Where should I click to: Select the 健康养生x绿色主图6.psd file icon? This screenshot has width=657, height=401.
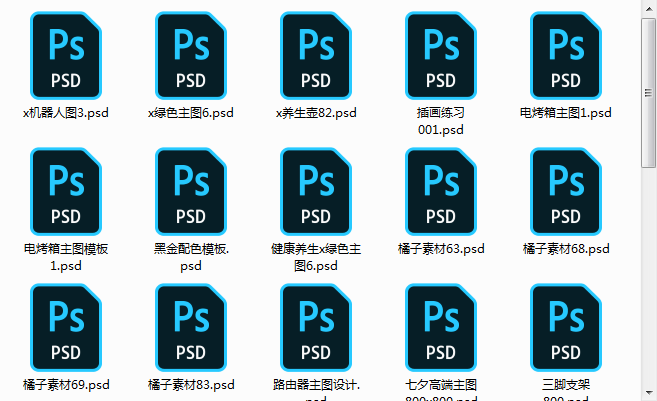pos(316,191)
